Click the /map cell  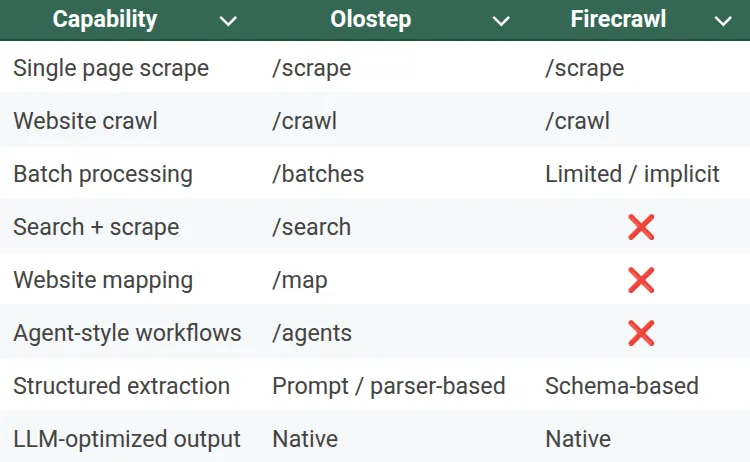(x=300, y=280)
